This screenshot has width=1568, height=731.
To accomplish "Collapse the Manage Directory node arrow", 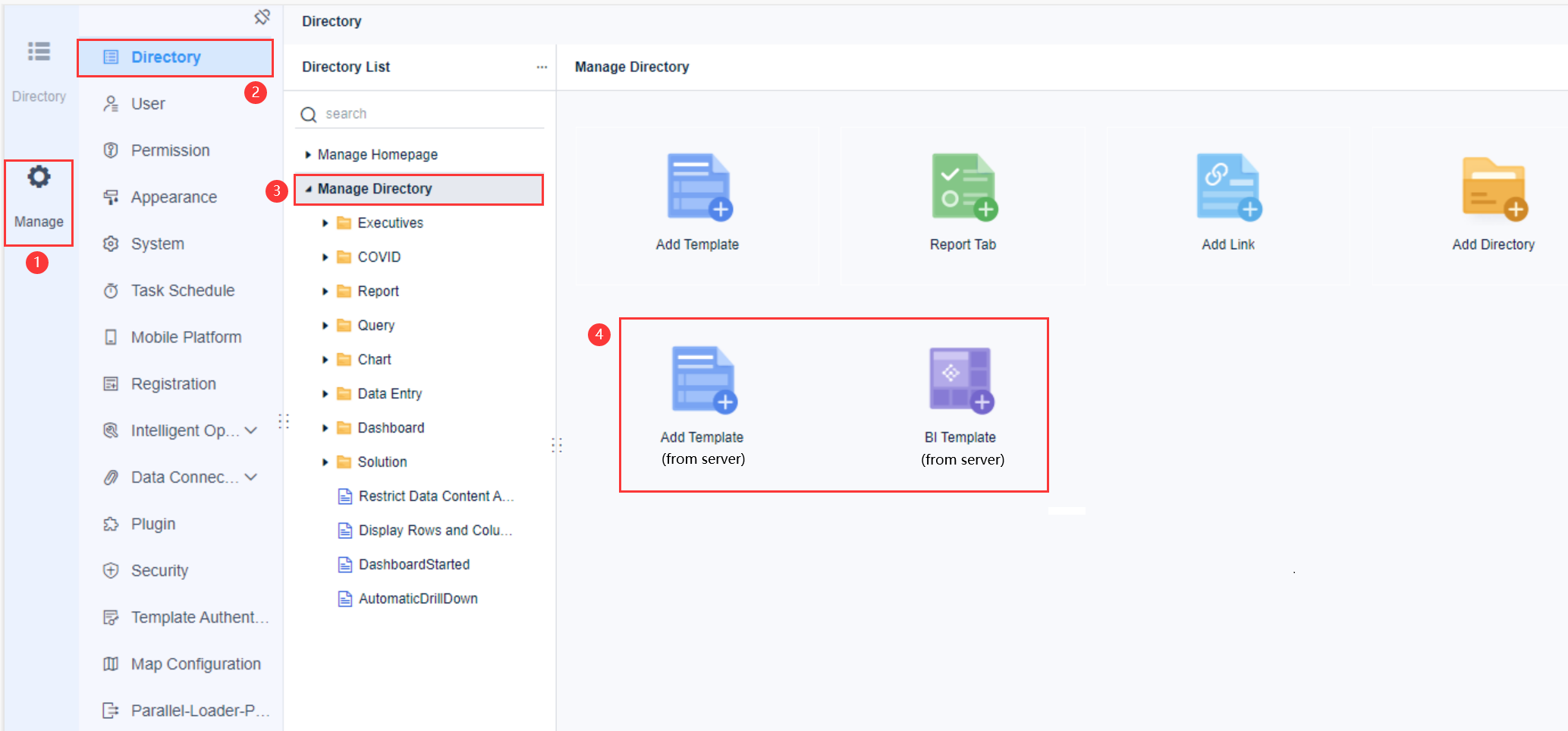I will (308, 189).
